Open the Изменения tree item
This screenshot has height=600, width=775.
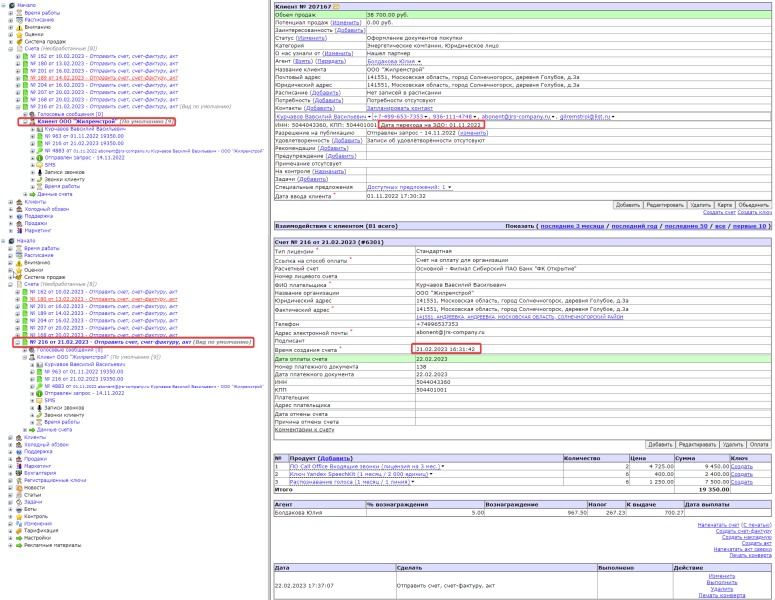38,523
